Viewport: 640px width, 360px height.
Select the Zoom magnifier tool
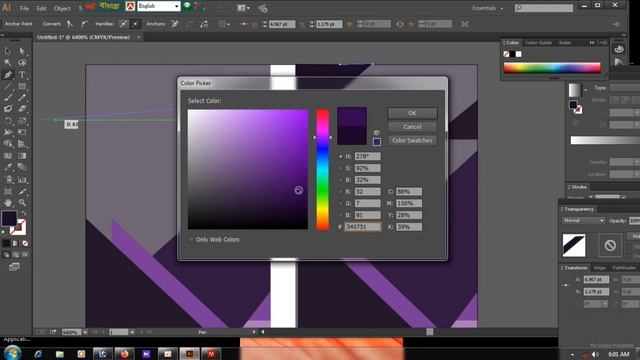(22, 202)
